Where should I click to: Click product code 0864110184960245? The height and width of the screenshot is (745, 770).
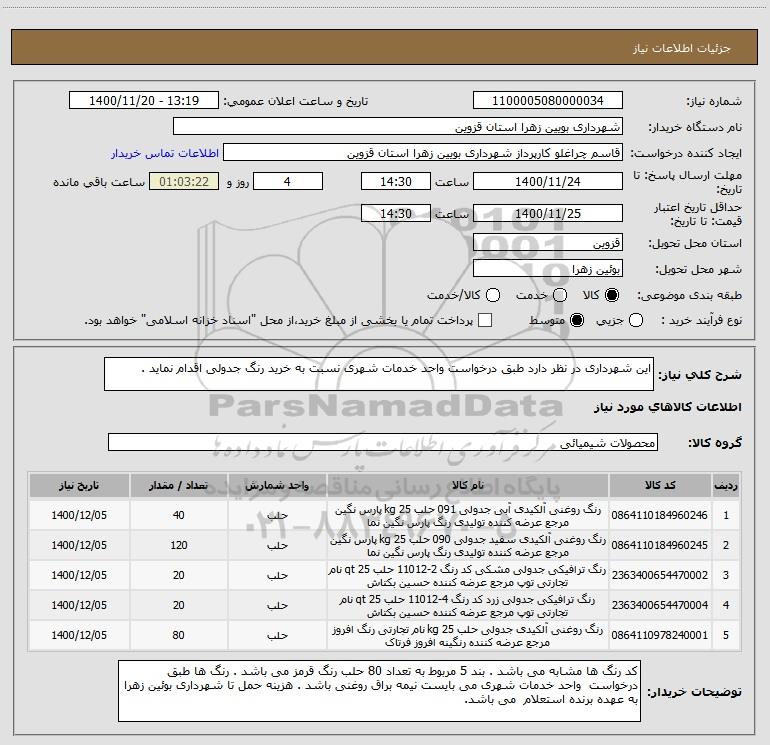660,545
